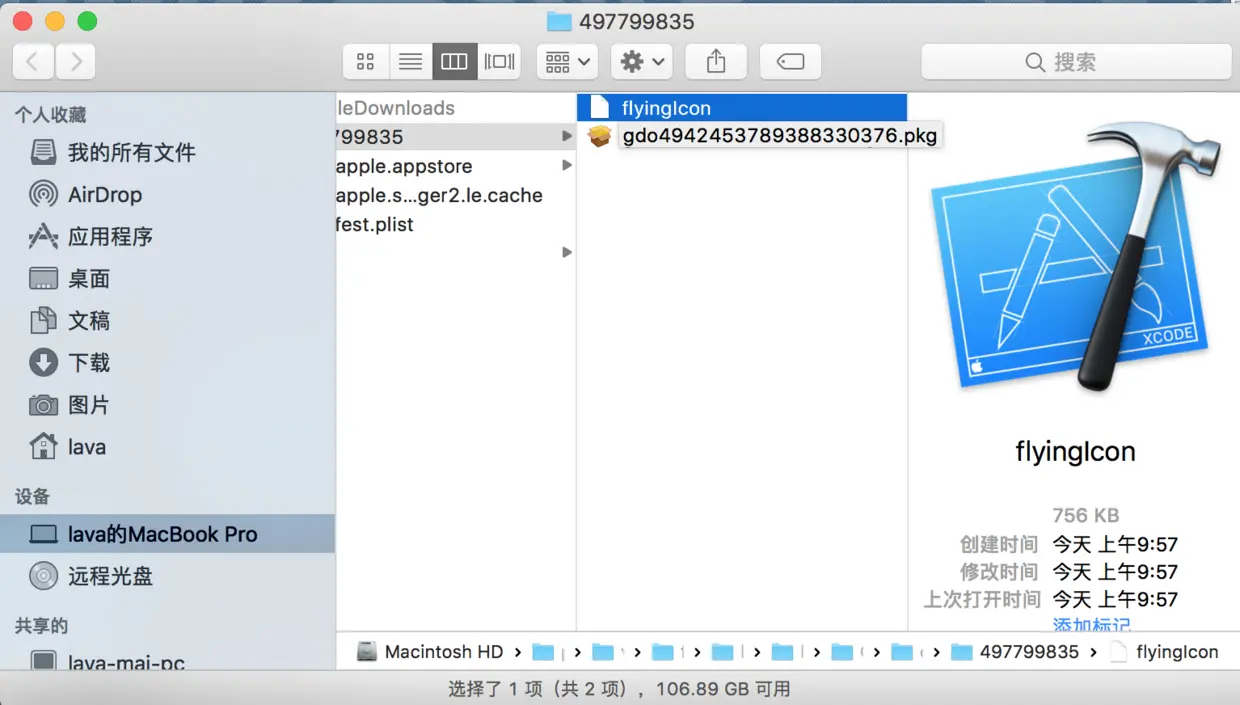Switch to Cover Flow view

499,62
